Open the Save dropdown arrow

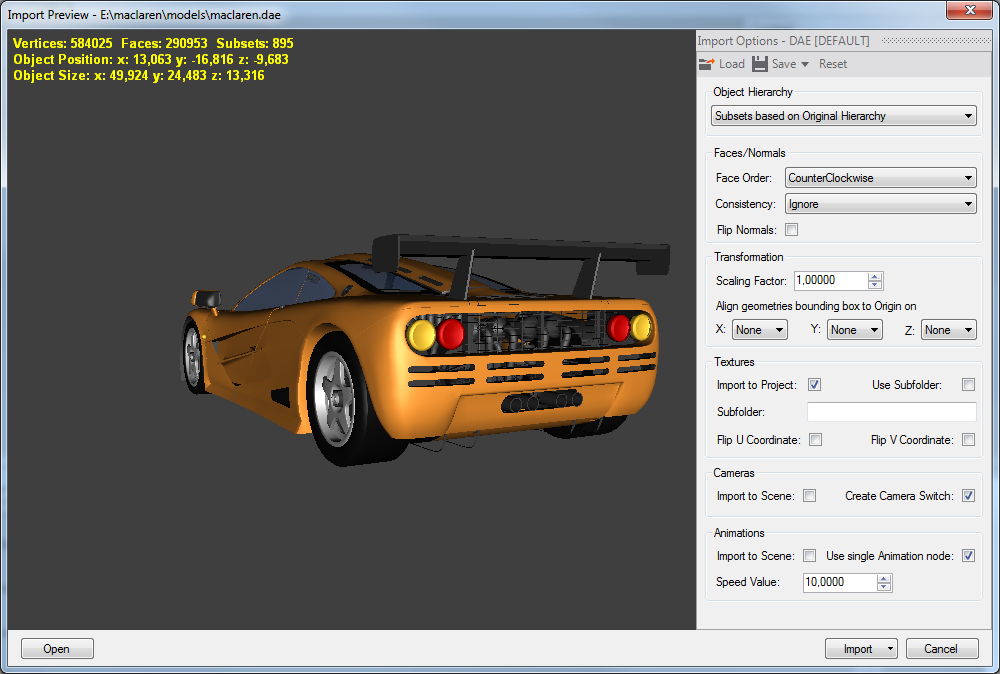coord(805,65)
